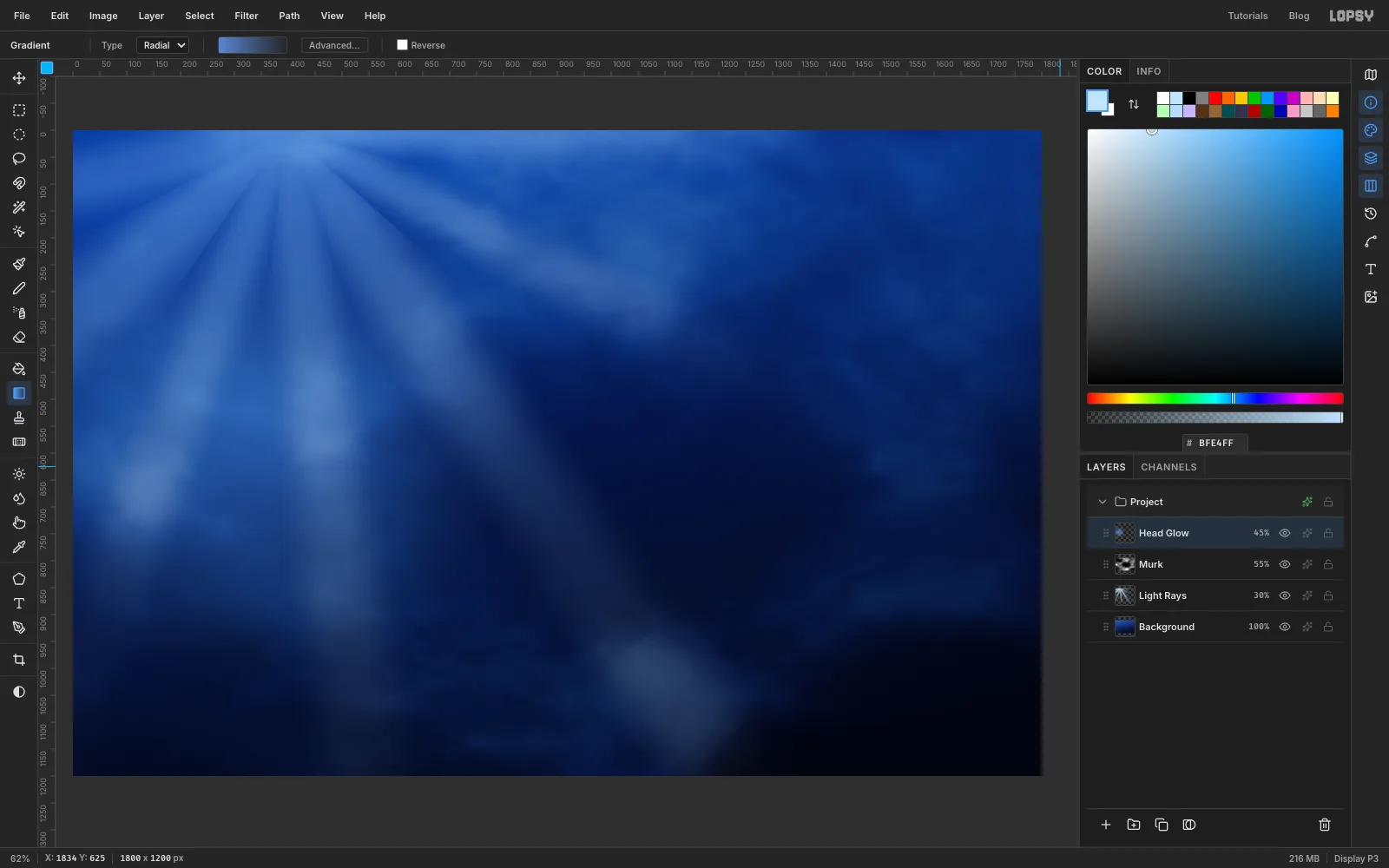The image size is (1389, 868).
Task: Enable the Reverse gradient checkbox
Action: (x=402, y=45)
